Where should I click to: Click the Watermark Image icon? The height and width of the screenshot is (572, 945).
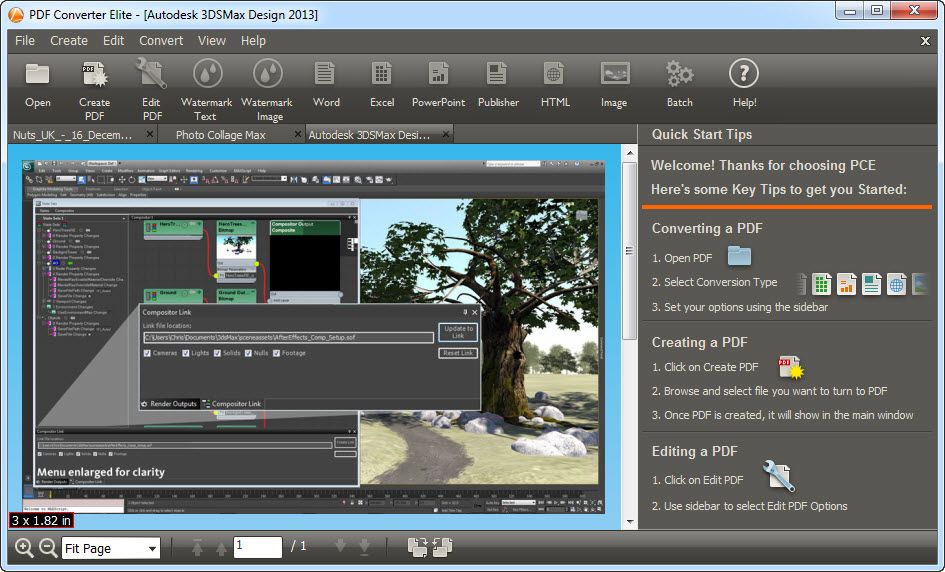[268, 74]
